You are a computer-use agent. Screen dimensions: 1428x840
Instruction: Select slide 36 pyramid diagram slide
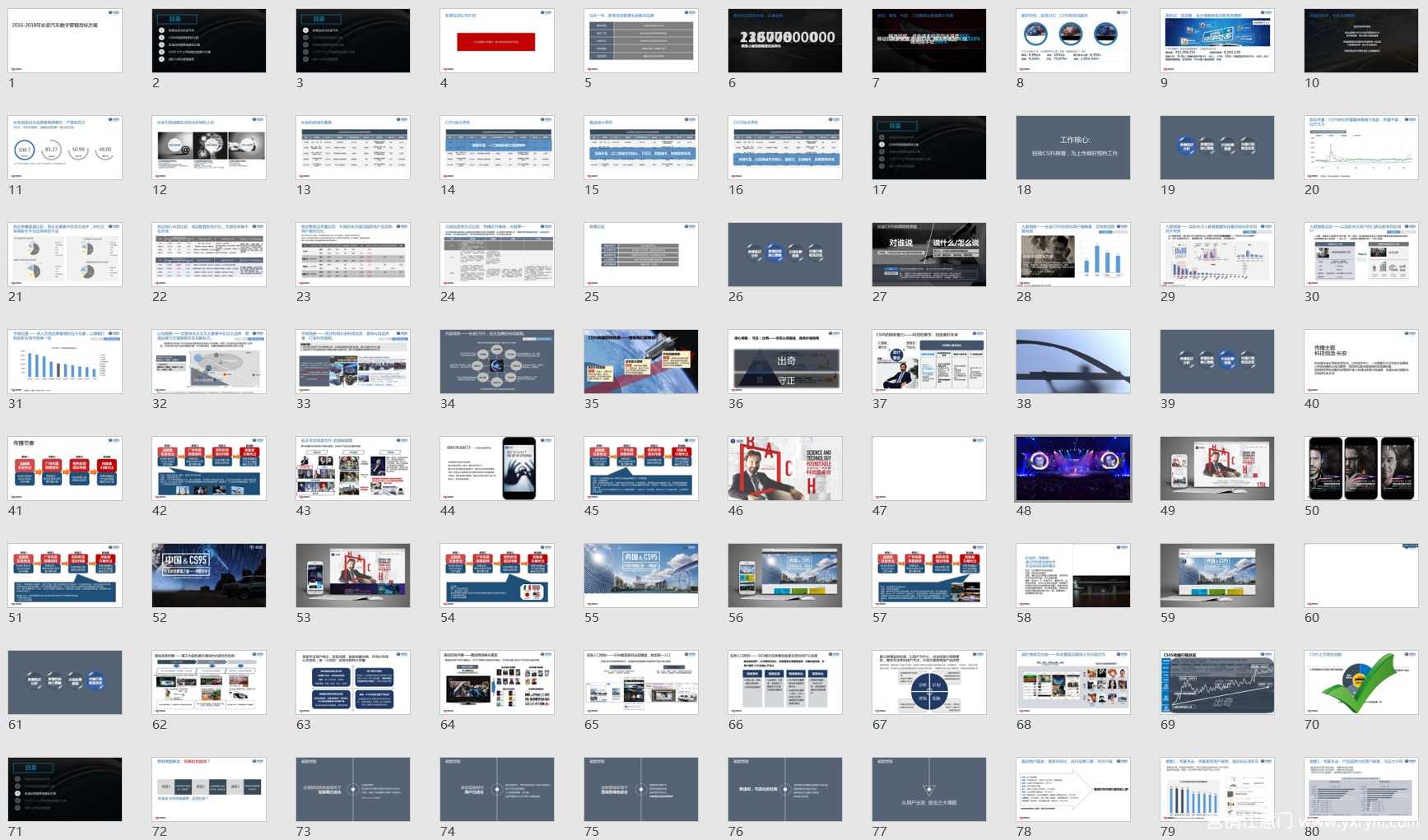(785, 361)
